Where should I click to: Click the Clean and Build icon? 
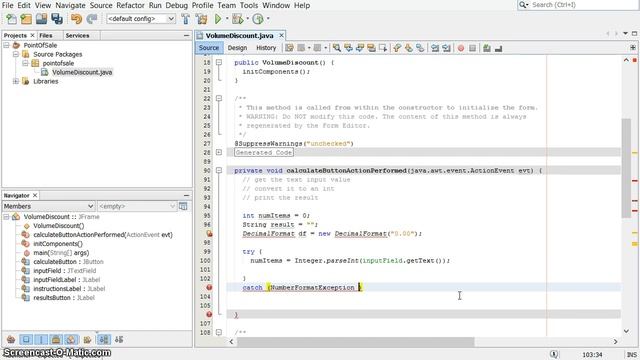point(201,19)
